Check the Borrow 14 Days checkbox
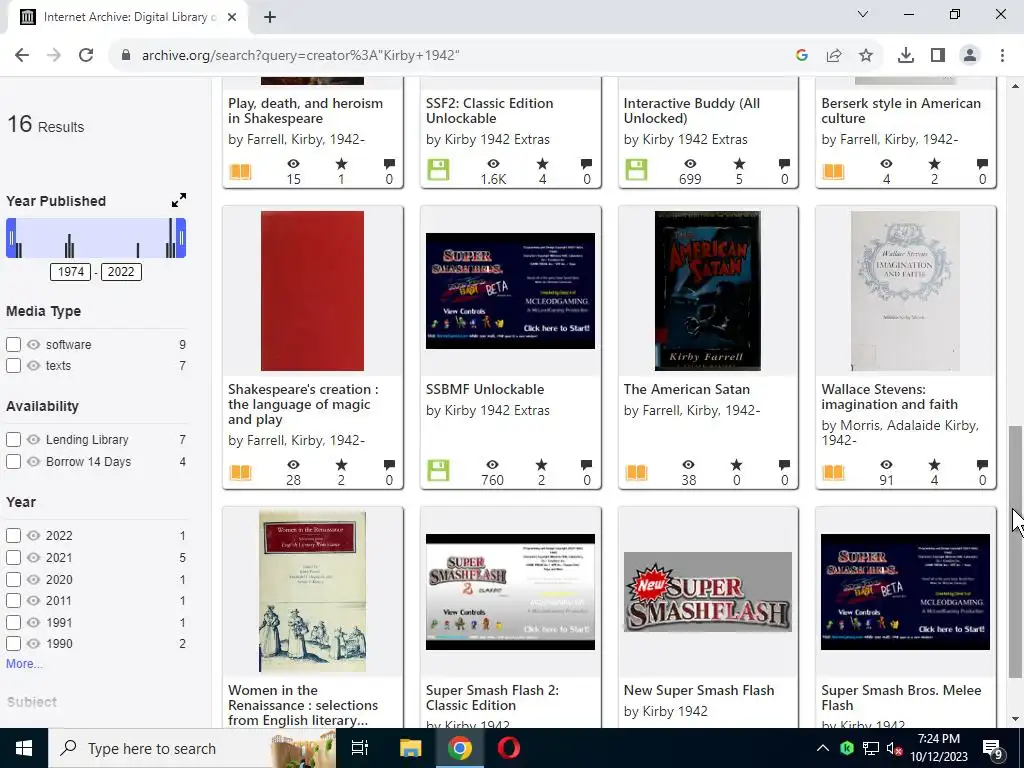Image resolution: width=1024 pixels, height=768 pixels. 13,461
